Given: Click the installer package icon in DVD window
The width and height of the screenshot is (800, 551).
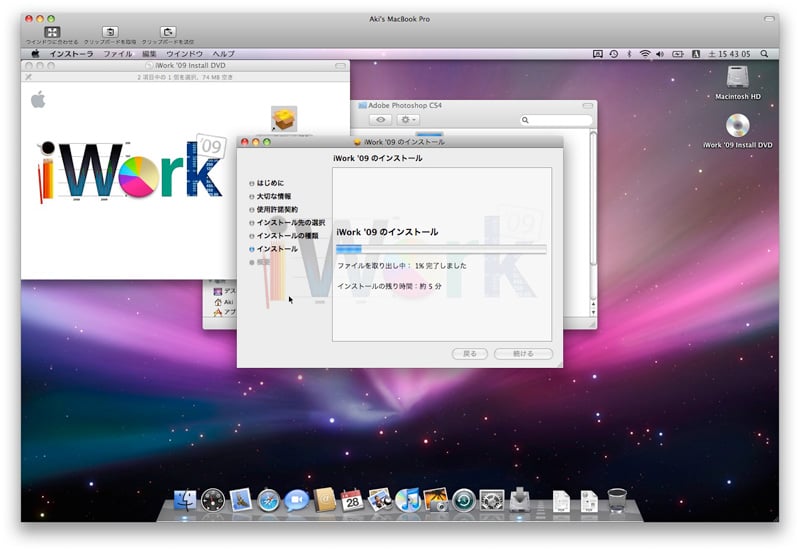Looking at the screenshot, I should (284, 119).
